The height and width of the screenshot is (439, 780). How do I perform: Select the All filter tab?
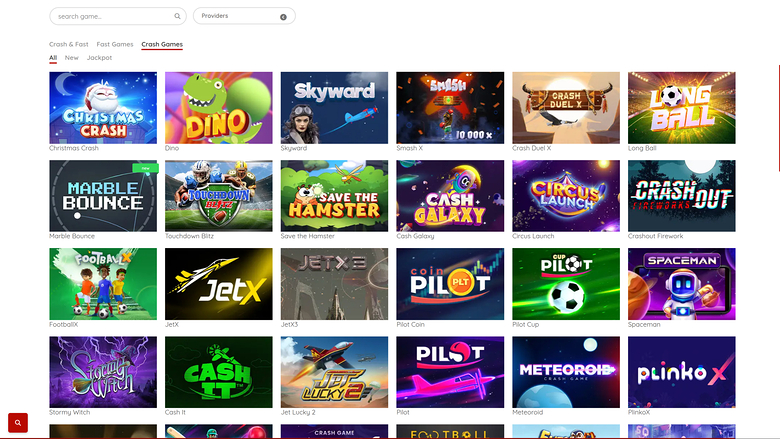[x=53, y=58]
